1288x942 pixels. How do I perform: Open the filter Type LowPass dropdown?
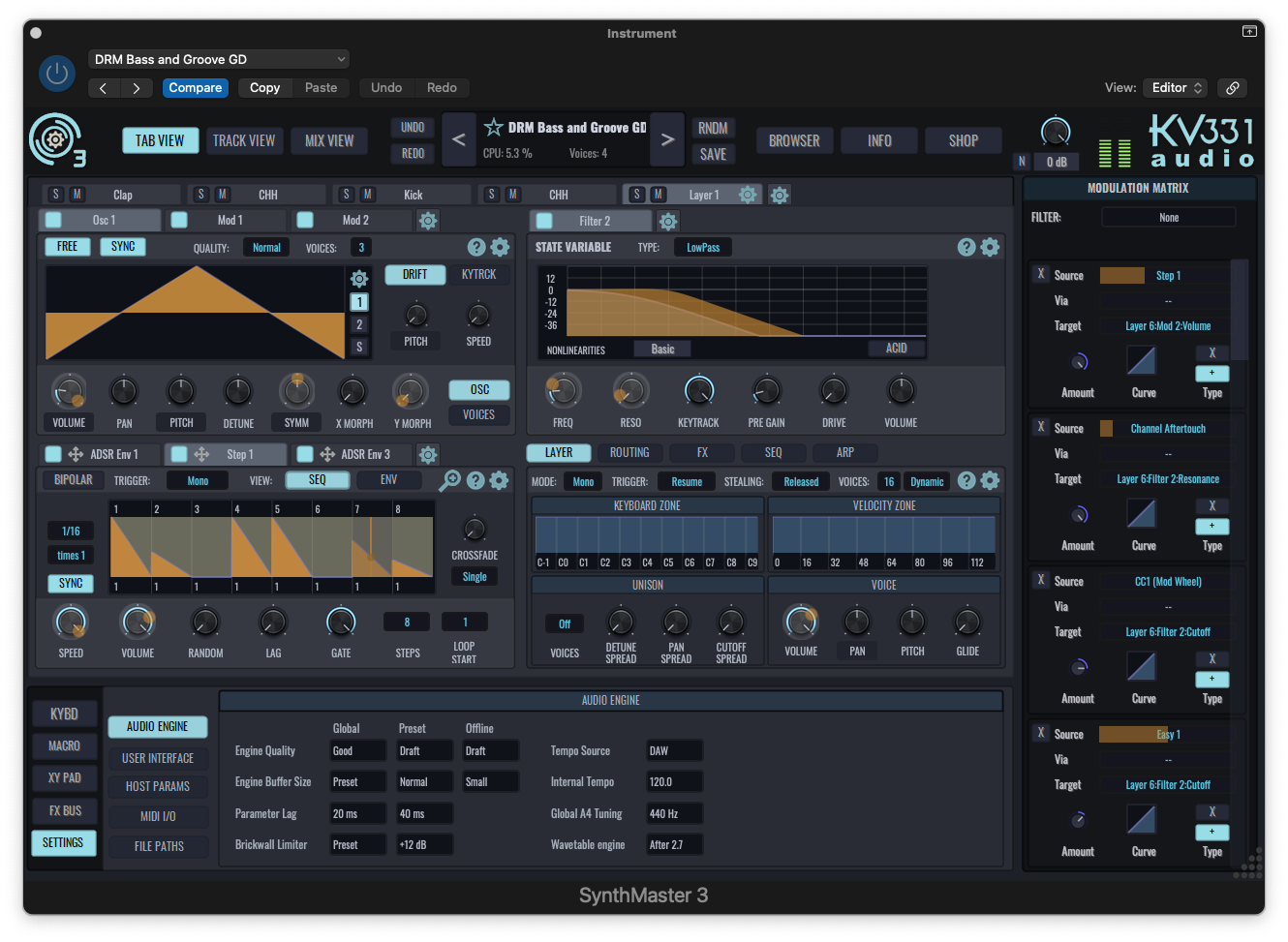702,247
